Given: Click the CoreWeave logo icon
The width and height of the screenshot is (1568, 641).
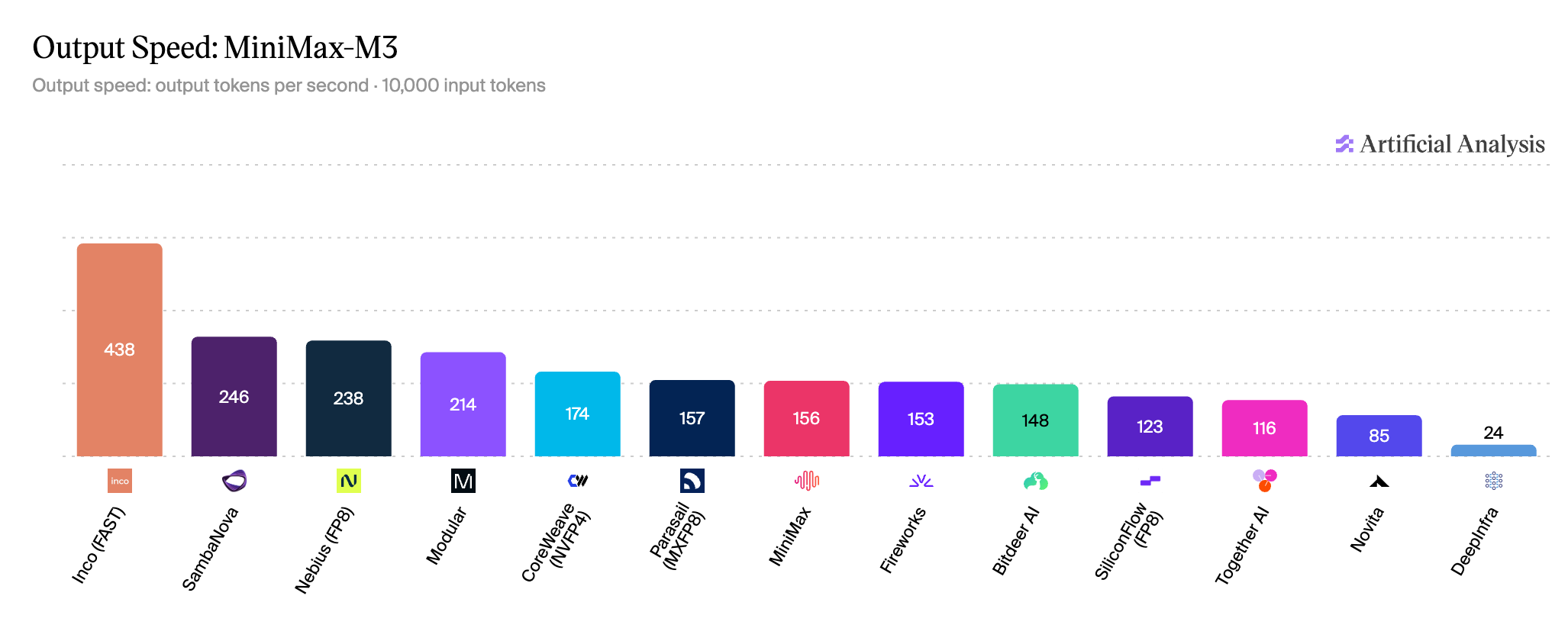Looking at the screenshot, I should [x=578, y=481].
